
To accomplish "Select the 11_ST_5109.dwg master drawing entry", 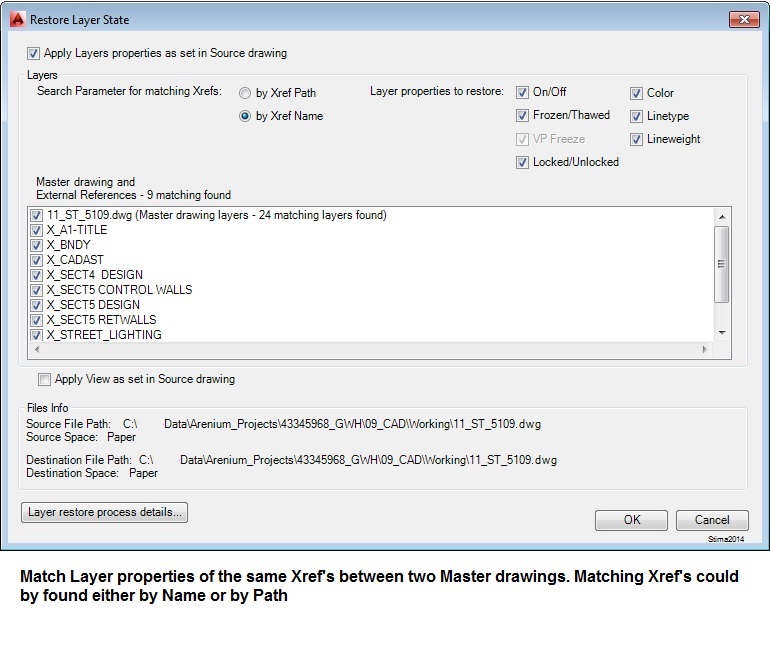I will click(x=216, y=215).
